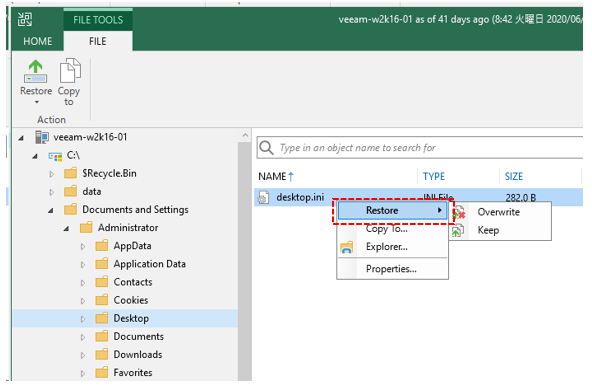Click the search magnifier icon
Image resolution: width=592 pixels, height=388 pixels.
(266, 148)
